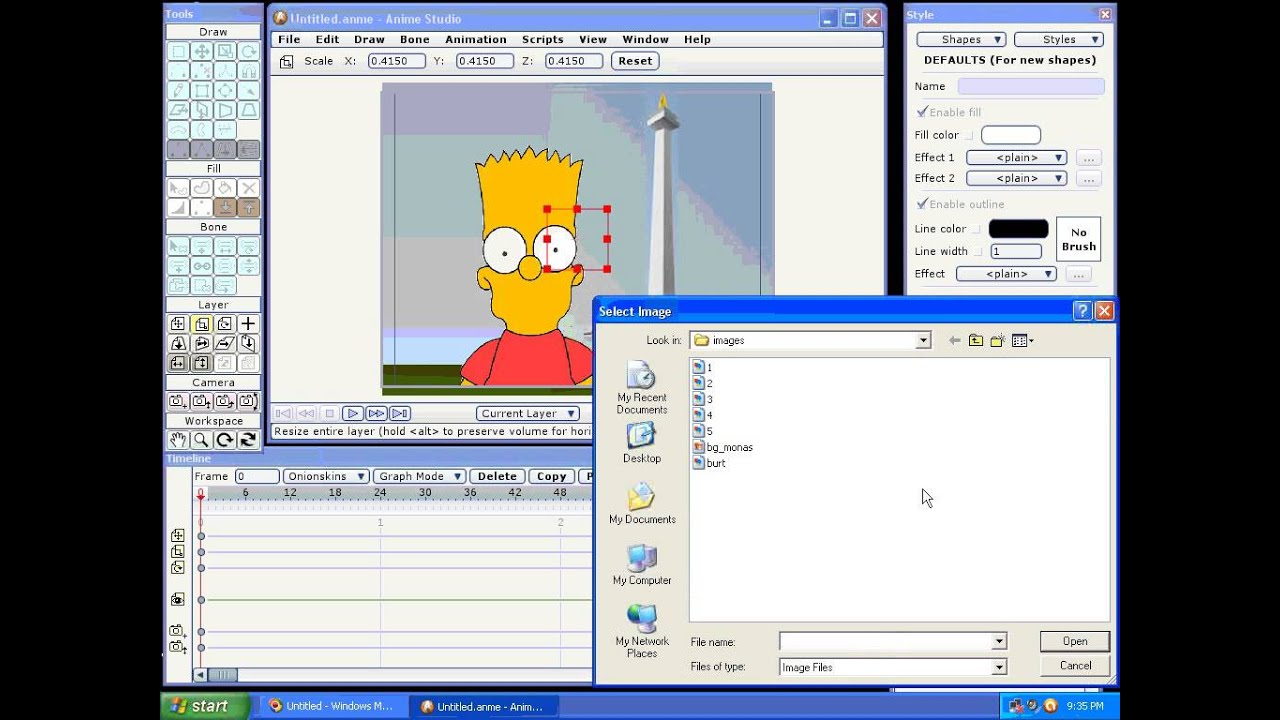Viewport: 1280px width, 720px height.
Task: Select the bg_monas image file
Action: (722, 447)
